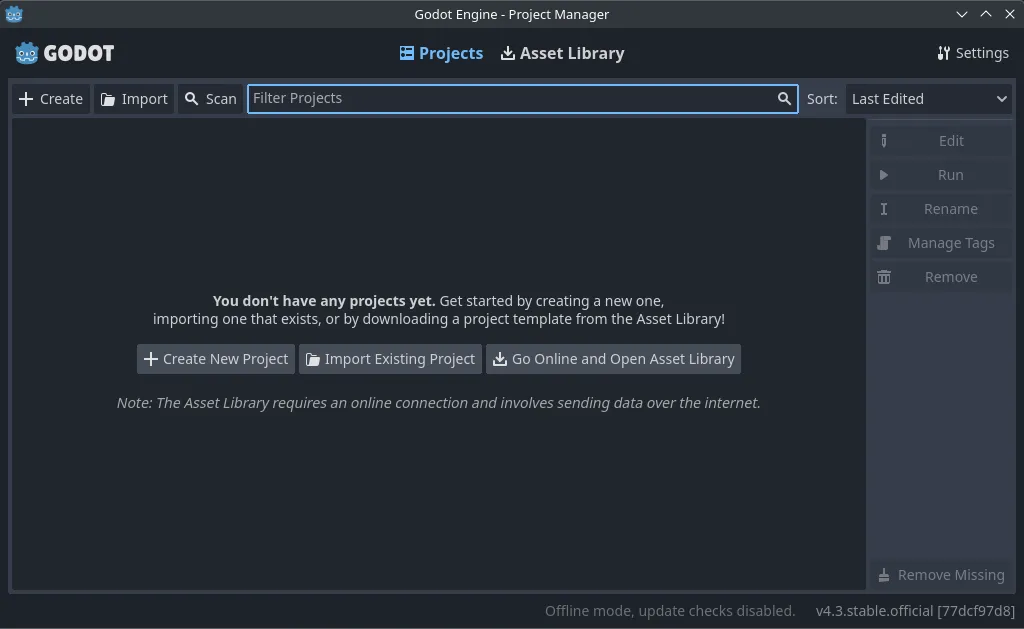Image resolution: width=1024 pixels, height=629 pixels.
Task: Click the Godot logo in the header
Action: [64, 53]
